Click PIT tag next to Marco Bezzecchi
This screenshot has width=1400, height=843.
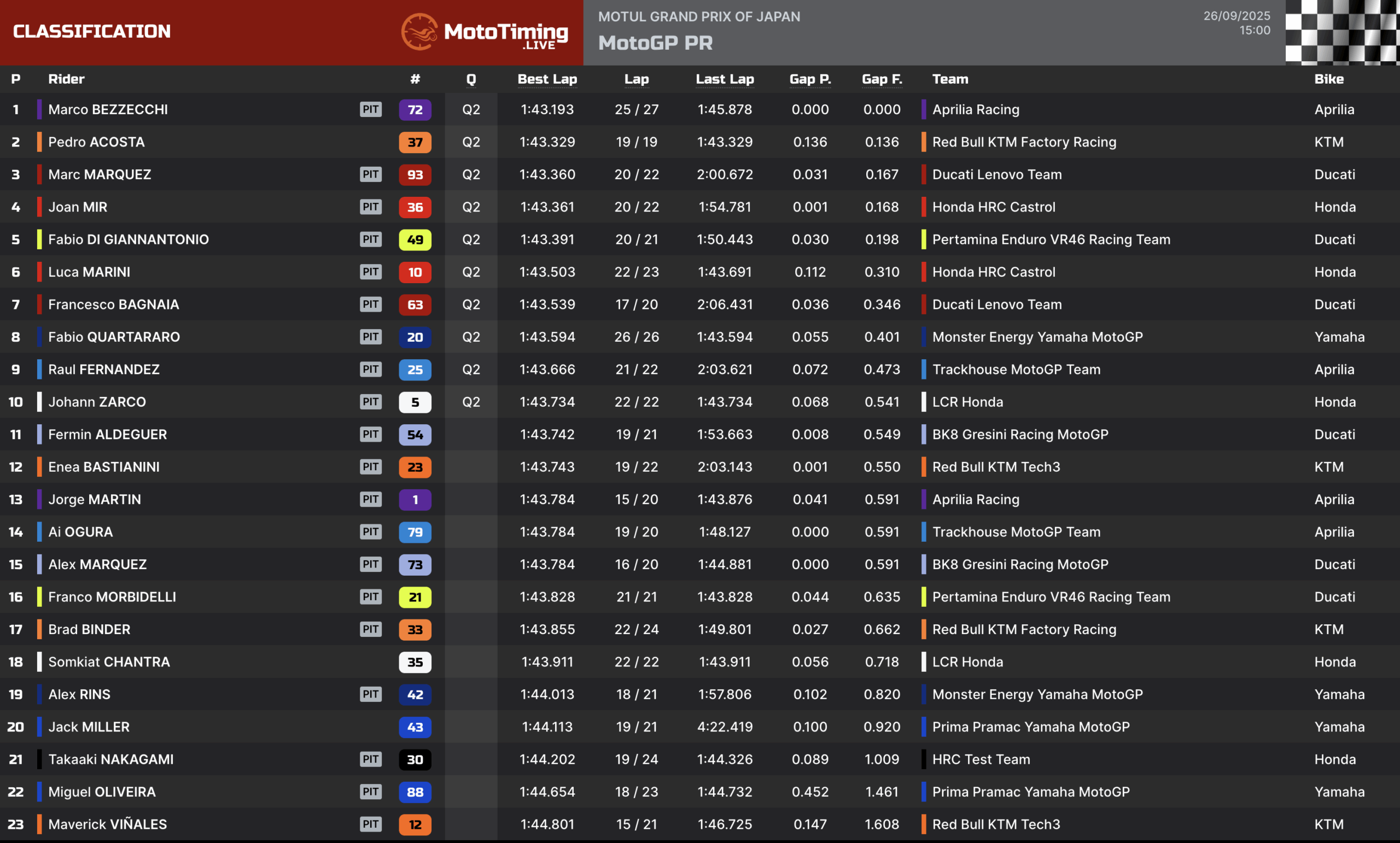click(370, 109)
